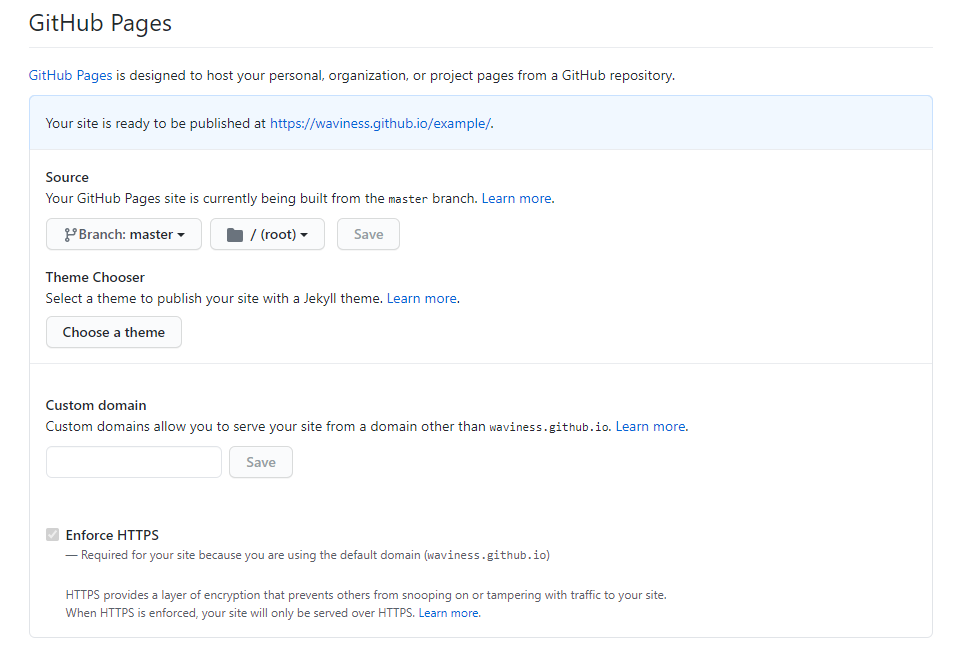Viewport: 967px width, 647px height.
Task: Open the https://waviness.github.io/example/ site link
Action: click(x=381, y=123)
